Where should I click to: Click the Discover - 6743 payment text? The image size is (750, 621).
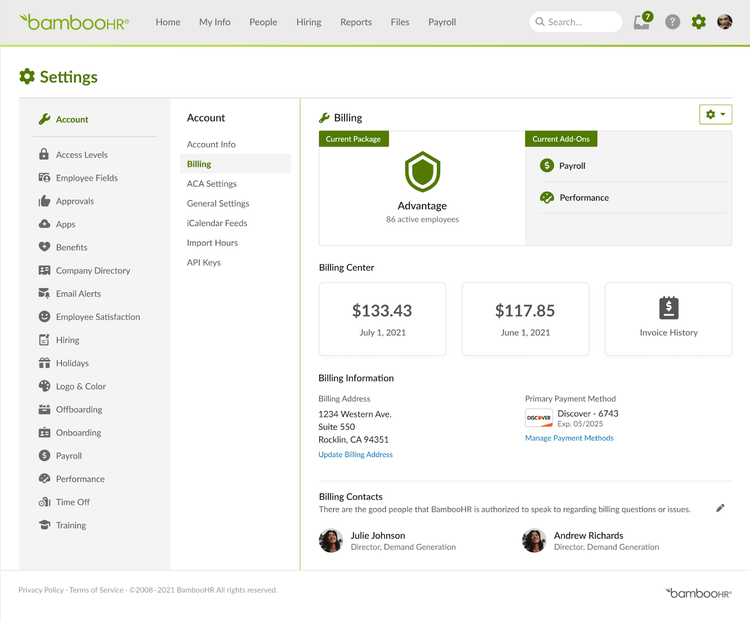[x=587, y=413]
